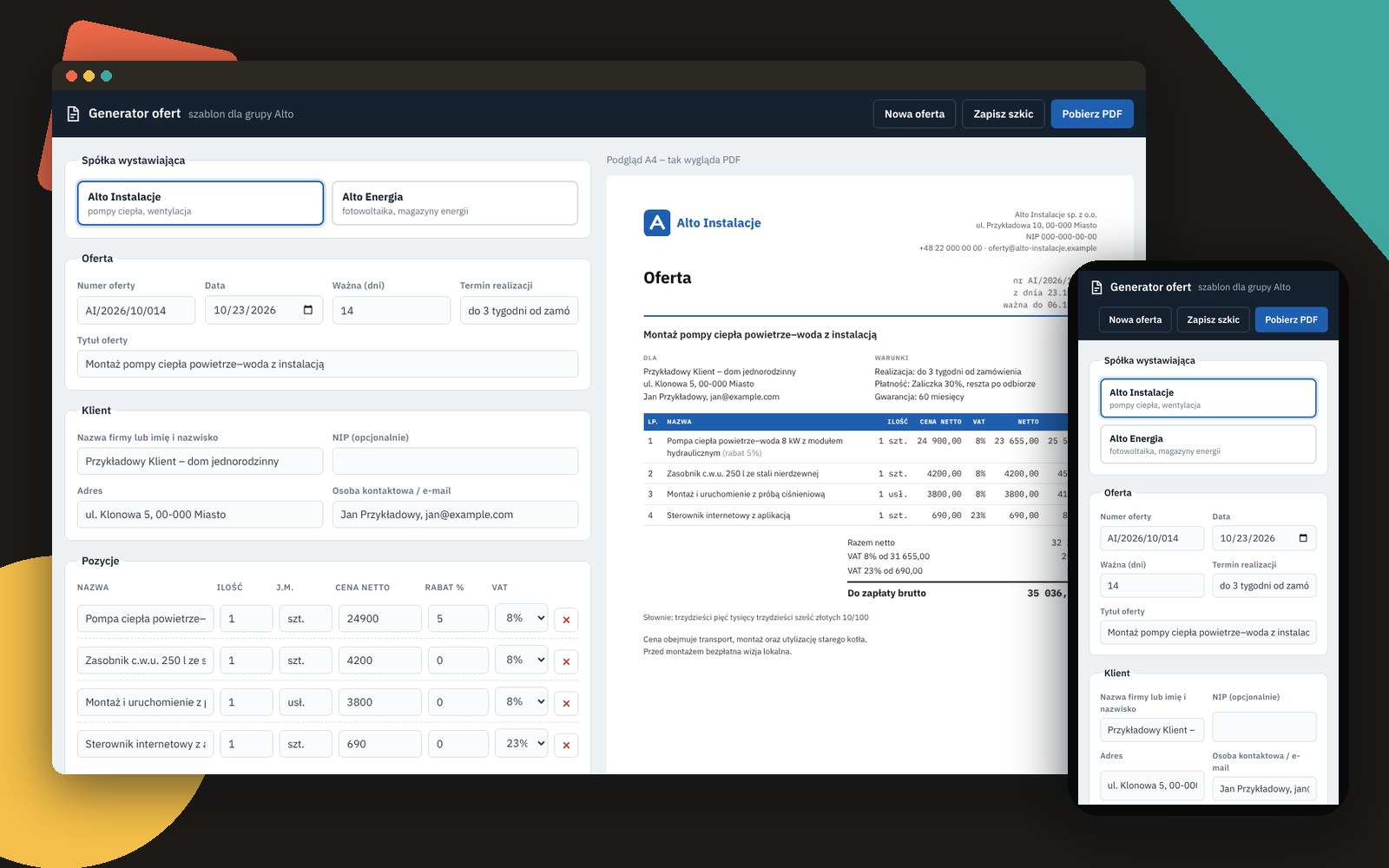The width and height of the screenshot is (1389, 868).
Task: Focus the empty NIP field in desktop form
Action: tap(455, 461)
